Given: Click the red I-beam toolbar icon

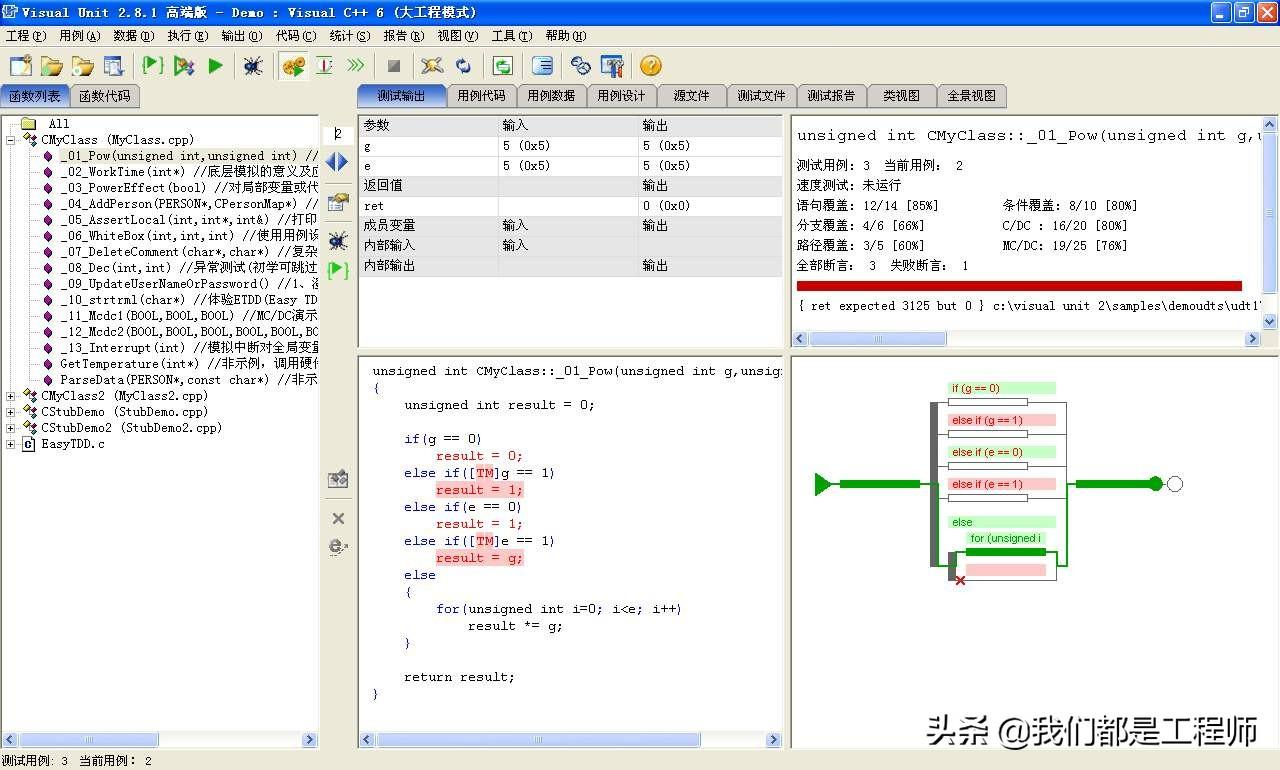Looking at the screenshot, I should [x=324, y=66].
